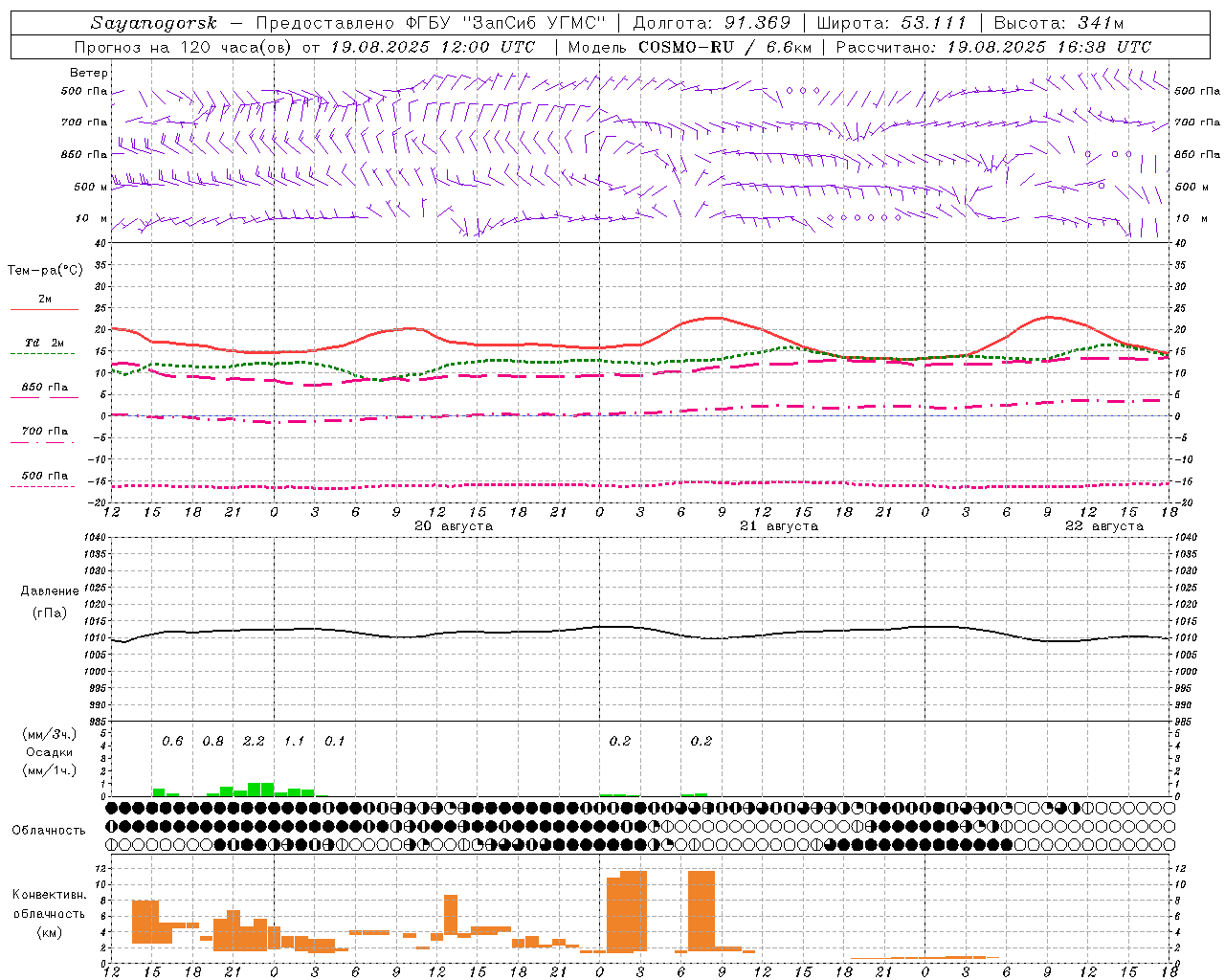Click the Рассчитано: 19.08.2025 16:38 UTC text

tap(993, 47)
